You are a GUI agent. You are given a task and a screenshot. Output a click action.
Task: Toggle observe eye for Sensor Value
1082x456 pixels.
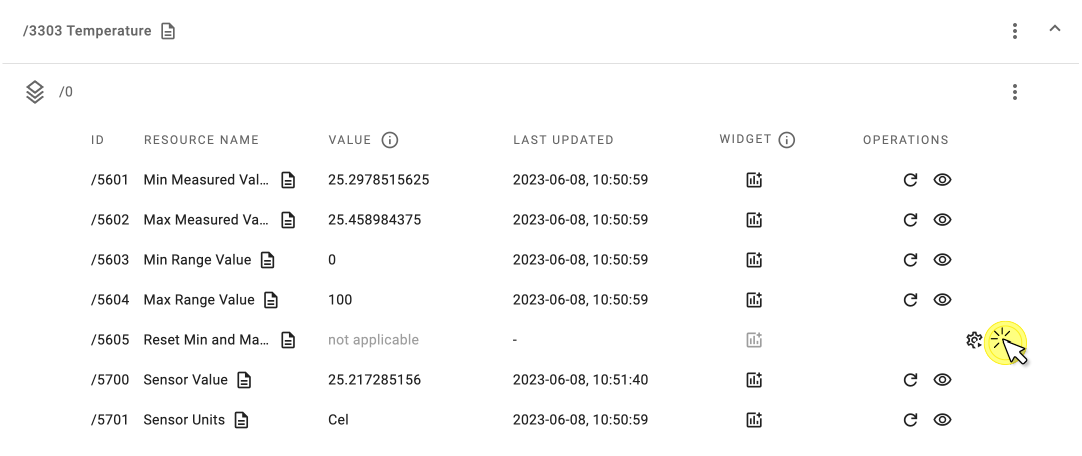click(x=942, y=380)
